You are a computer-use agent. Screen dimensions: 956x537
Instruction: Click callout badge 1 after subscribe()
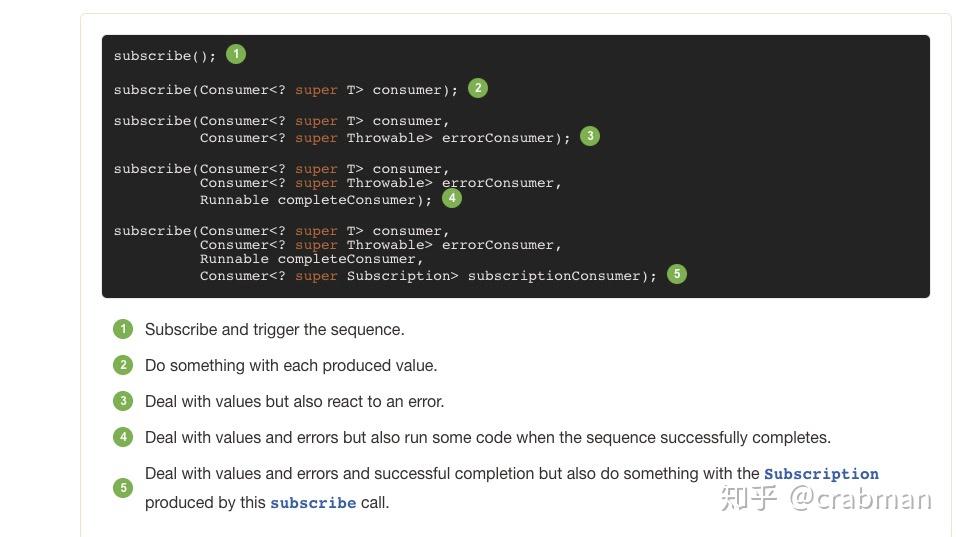coord(236,54)
